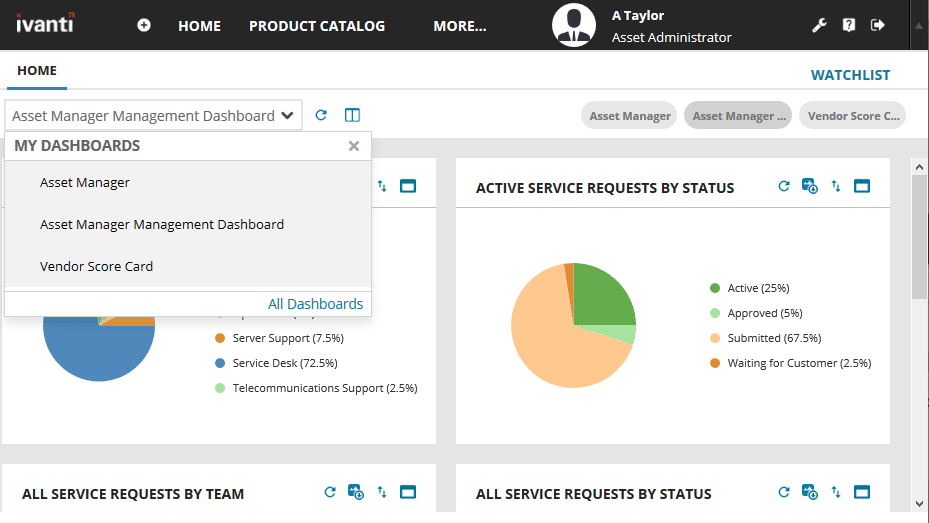Refresh Active Service Requests by Status chart
This screenshot has width=929, height=523.
pos(784,186)
